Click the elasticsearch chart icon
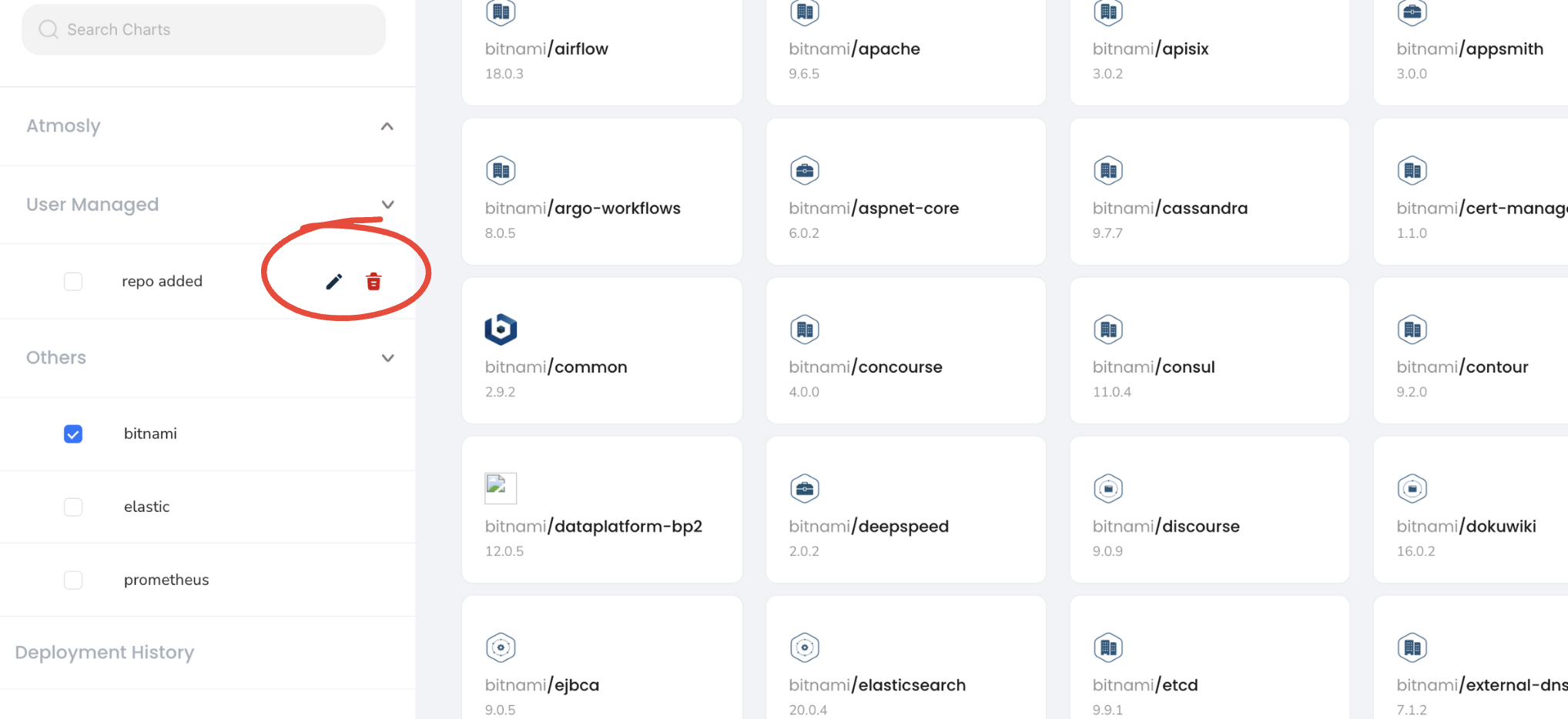Image resolution: width=1568 pixels, height=719 pixels. (x=805, y=647)
